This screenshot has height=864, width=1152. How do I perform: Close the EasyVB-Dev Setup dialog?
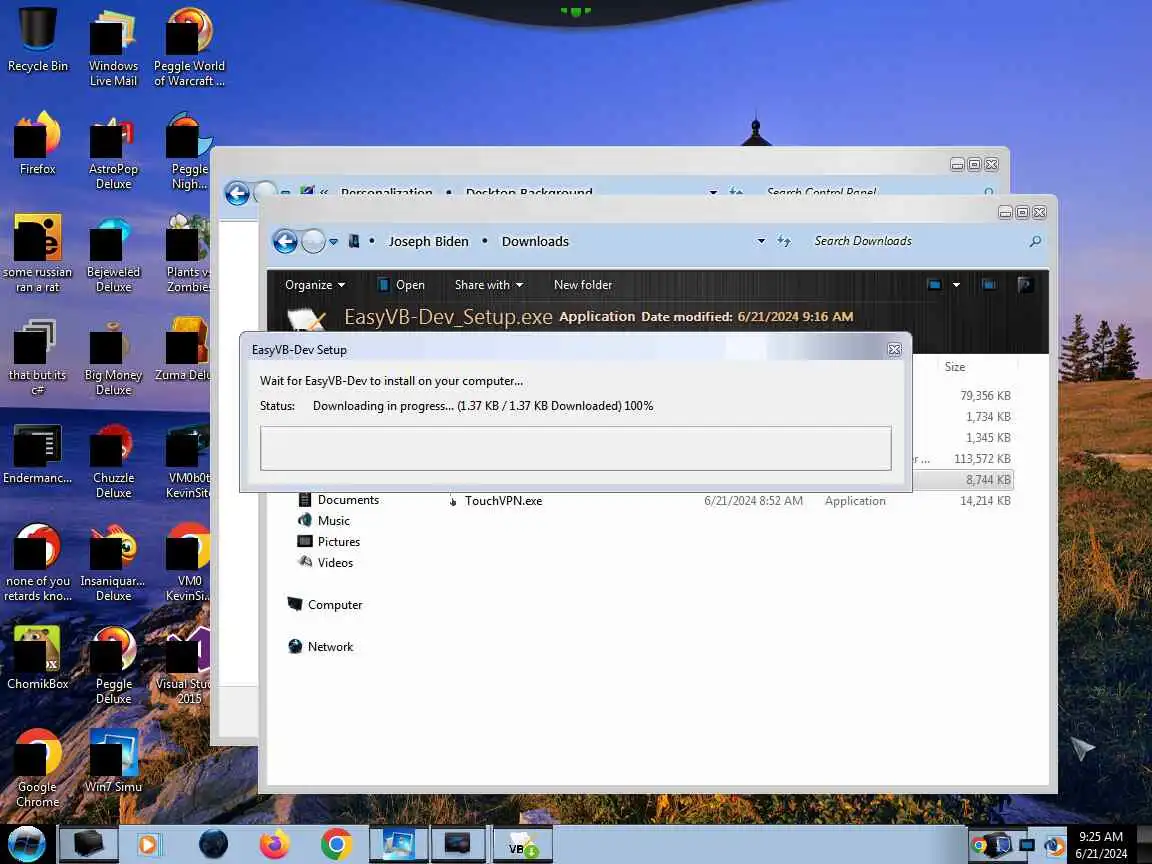(x=894, y=350)
